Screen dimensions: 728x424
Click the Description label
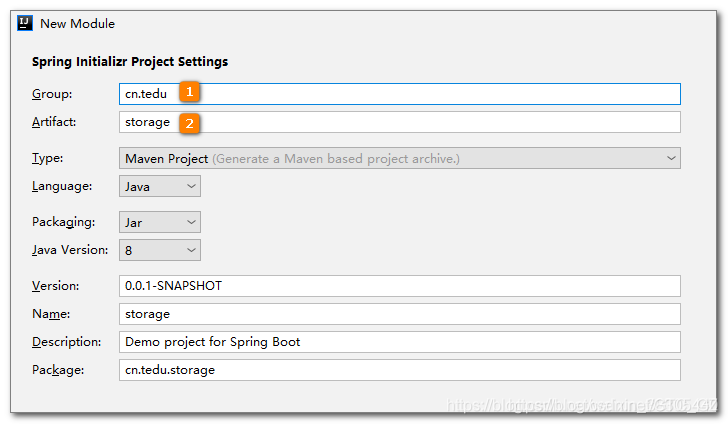tap(66, 342)
